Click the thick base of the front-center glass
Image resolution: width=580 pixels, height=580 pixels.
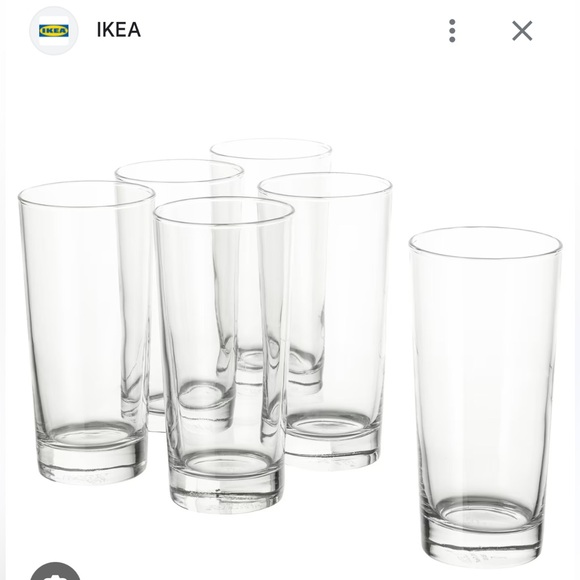(x=226, y=483)
